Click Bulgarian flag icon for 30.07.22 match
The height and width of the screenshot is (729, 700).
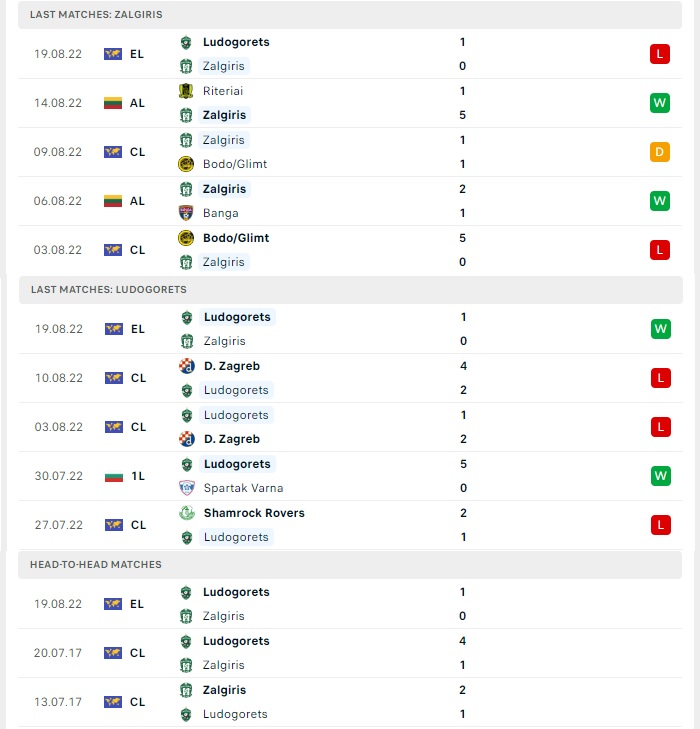click(x=114, y=476)
